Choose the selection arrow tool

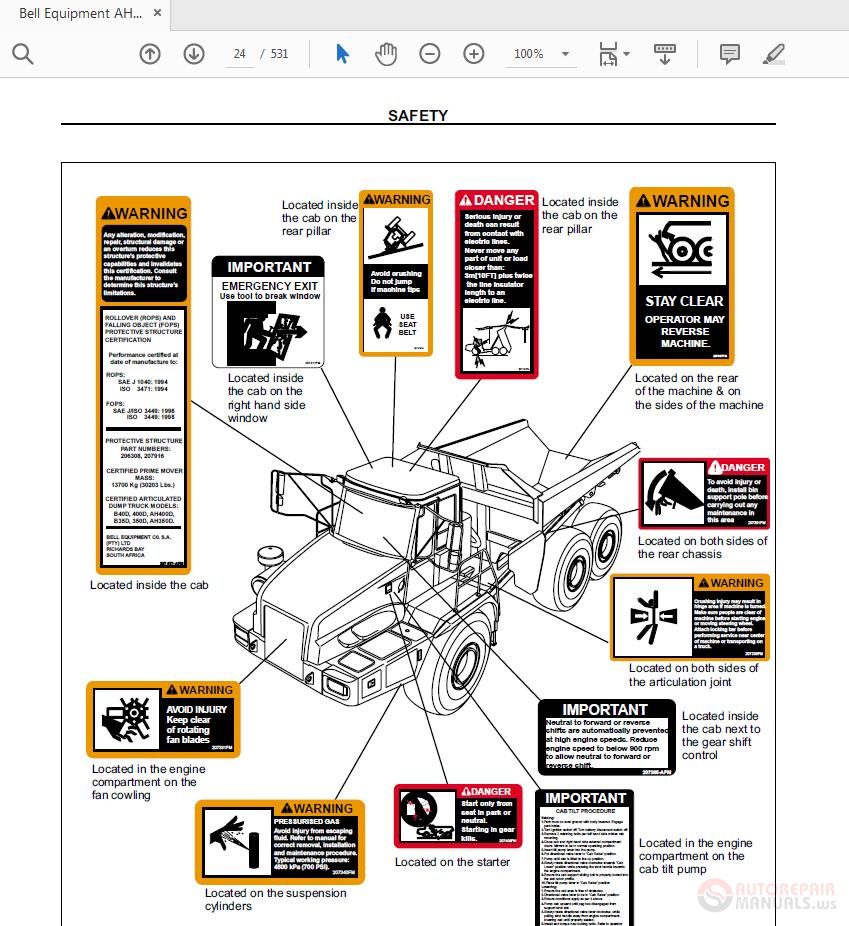click(342, 54)
